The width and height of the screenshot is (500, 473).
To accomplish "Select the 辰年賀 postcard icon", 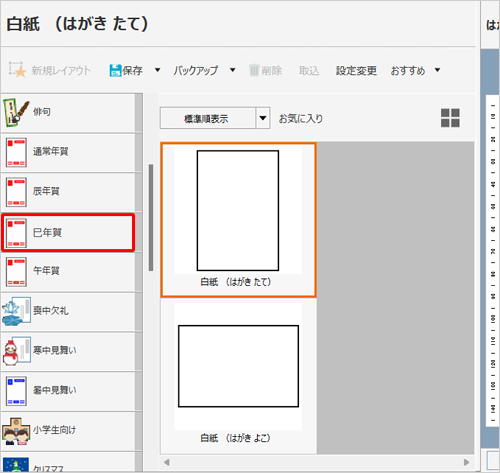I will point(16,192).
